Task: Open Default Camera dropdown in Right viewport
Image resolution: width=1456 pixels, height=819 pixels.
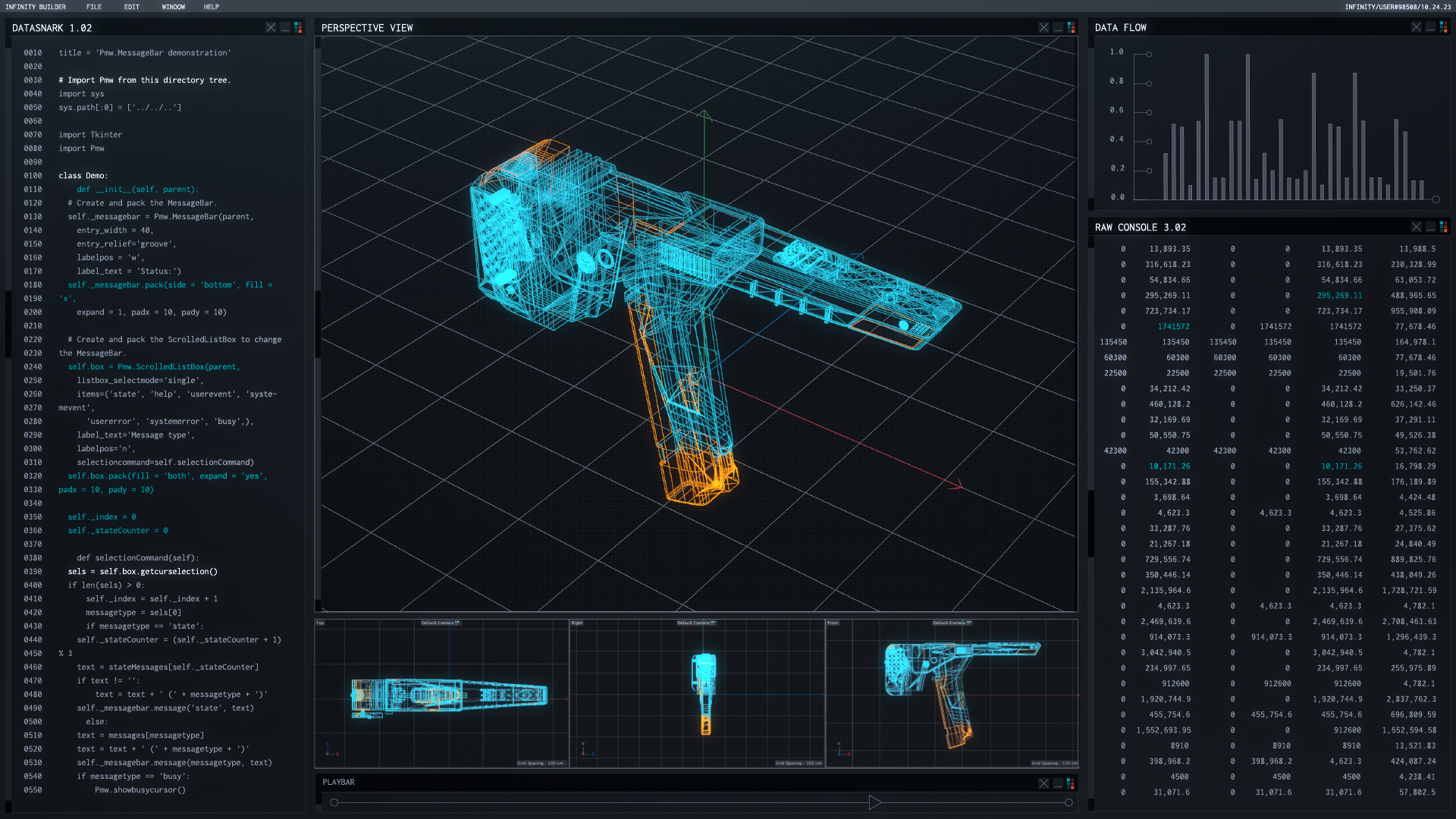Action: 695,623
